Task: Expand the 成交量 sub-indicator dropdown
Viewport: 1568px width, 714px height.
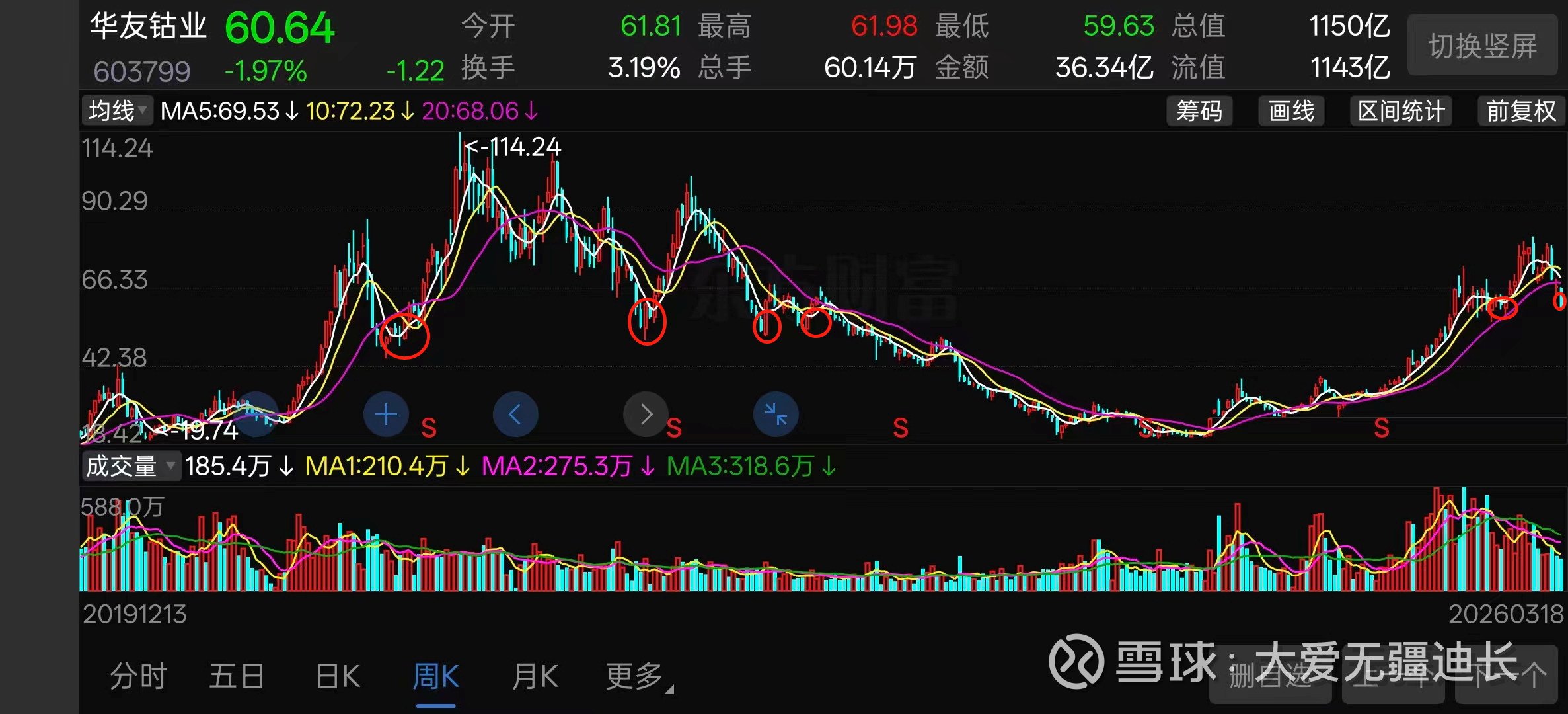Action: [x=130, y=466]
